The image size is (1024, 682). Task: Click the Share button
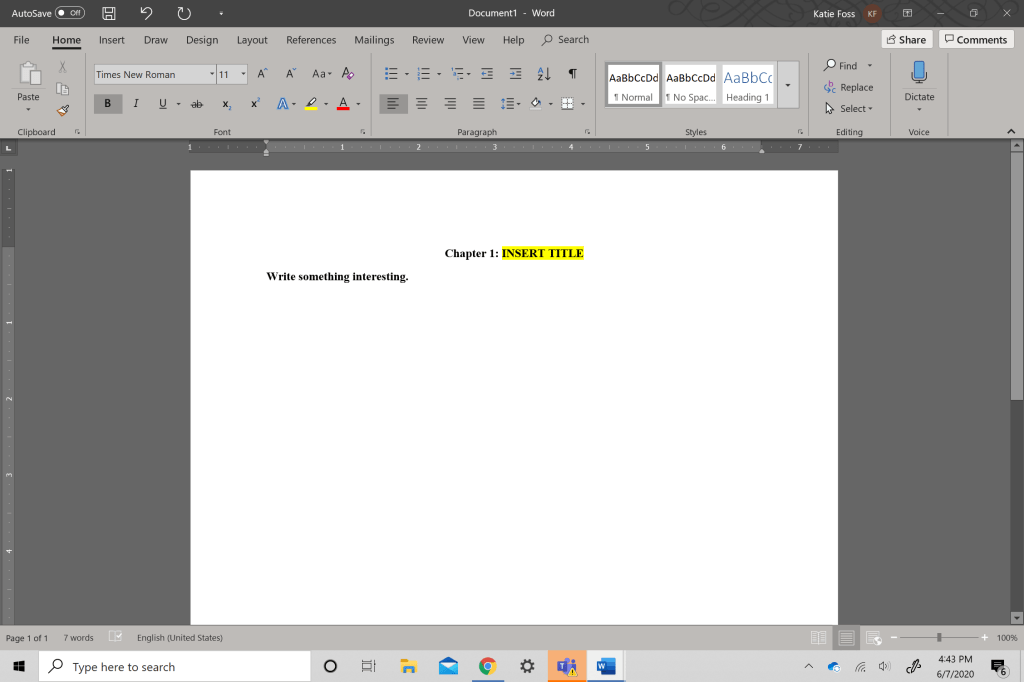(x=906, y=40)
